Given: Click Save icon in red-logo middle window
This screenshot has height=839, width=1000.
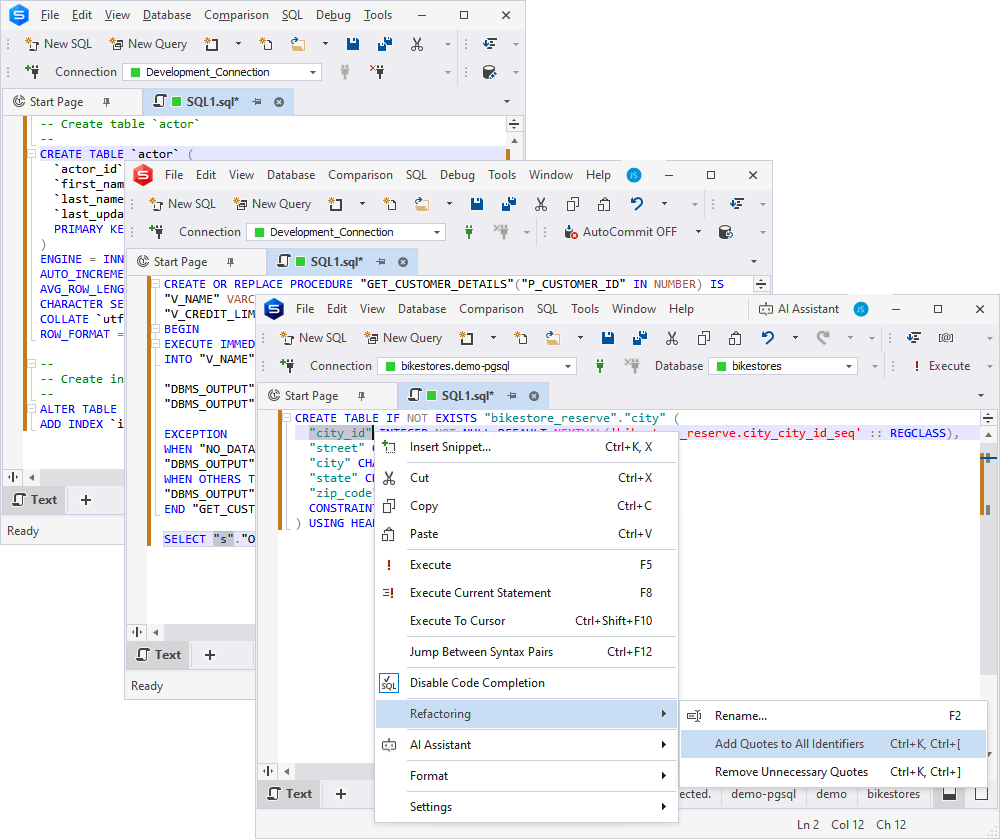Looking at the screenshot, I should pyautogui.click(x=476, y=204).
